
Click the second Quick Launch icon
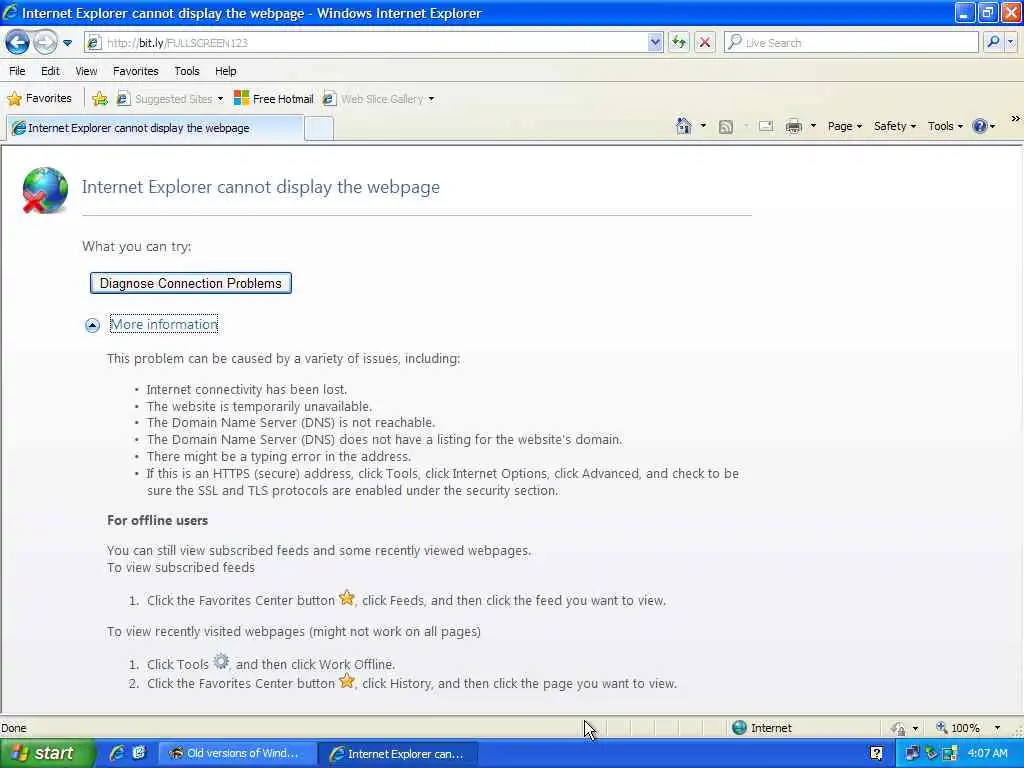(139, 754)
